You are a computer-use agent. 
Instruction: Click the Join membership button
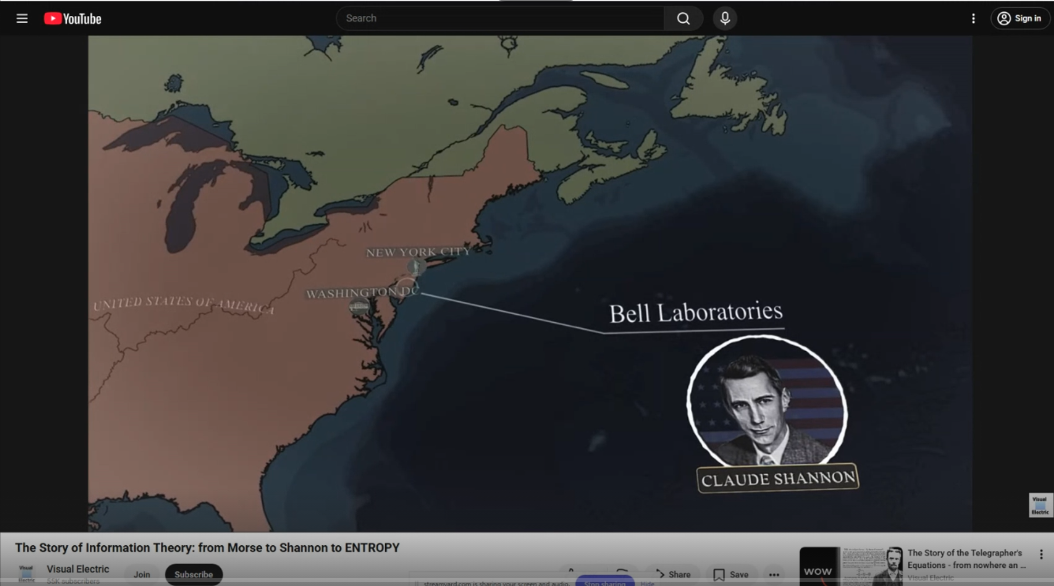(x=142, y=575)
